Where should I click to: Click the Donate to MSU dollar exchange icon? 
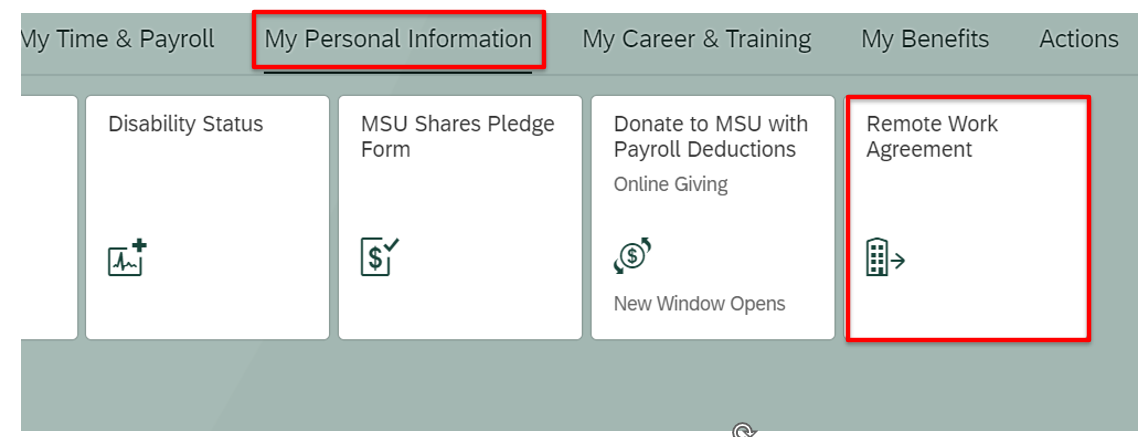pyautogui.click(x=632, y=255)
